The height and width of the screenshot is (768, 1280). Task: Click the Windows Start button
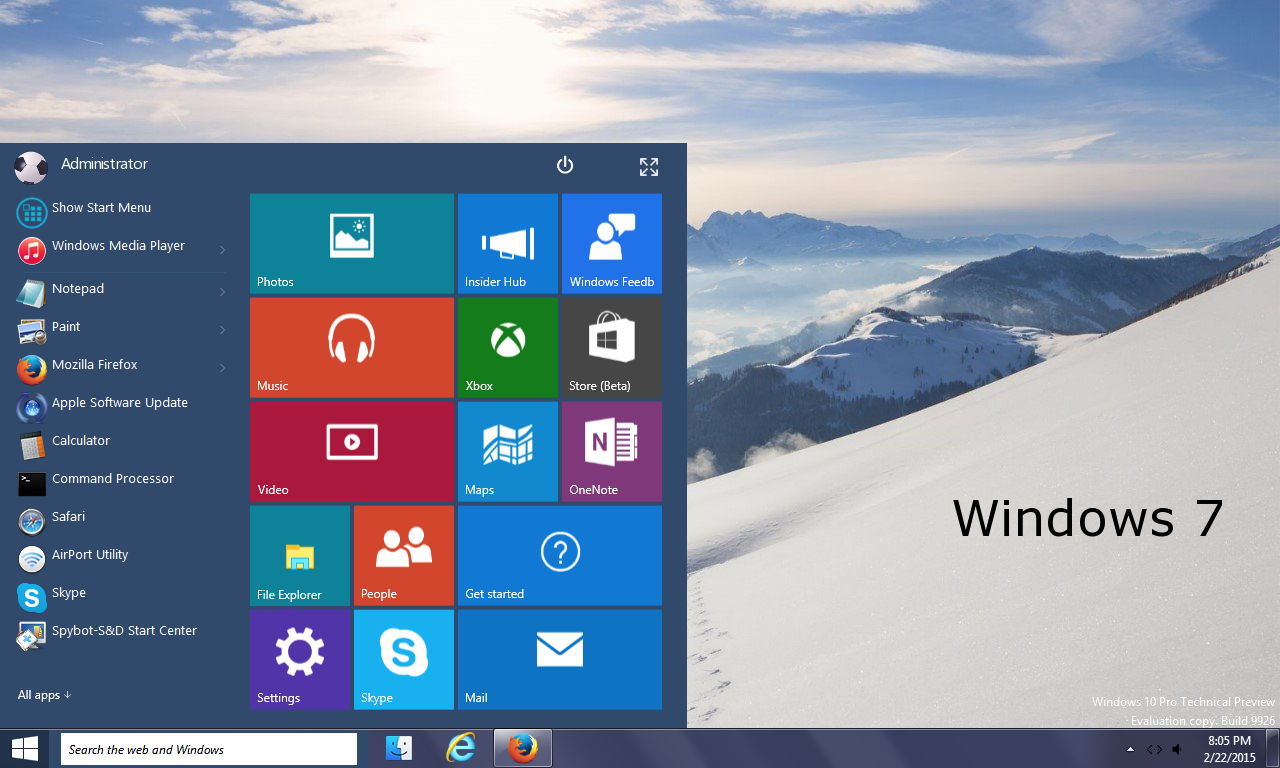25,749
